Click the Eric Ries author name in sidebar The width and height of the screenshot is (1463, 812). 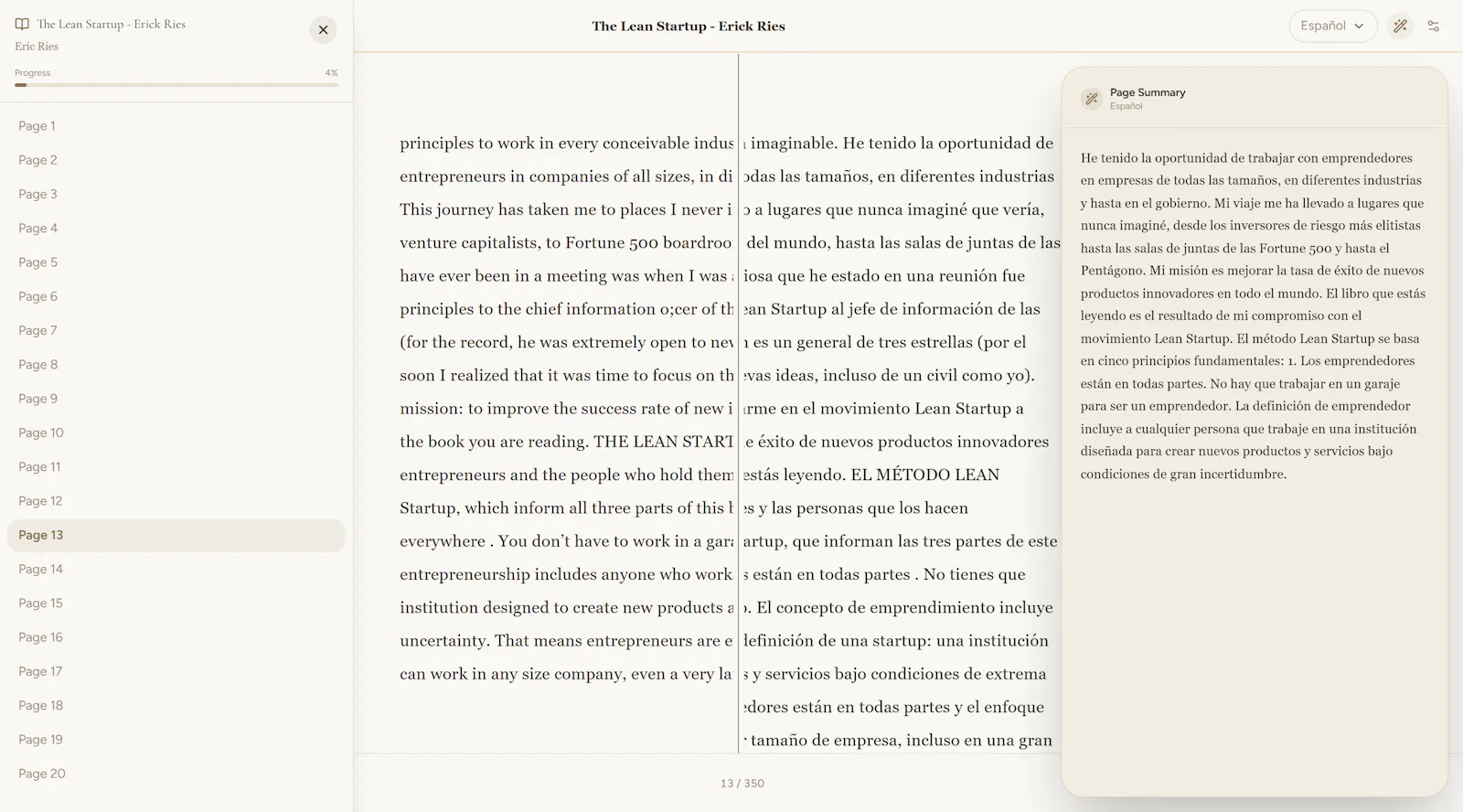tap(37, 47)
